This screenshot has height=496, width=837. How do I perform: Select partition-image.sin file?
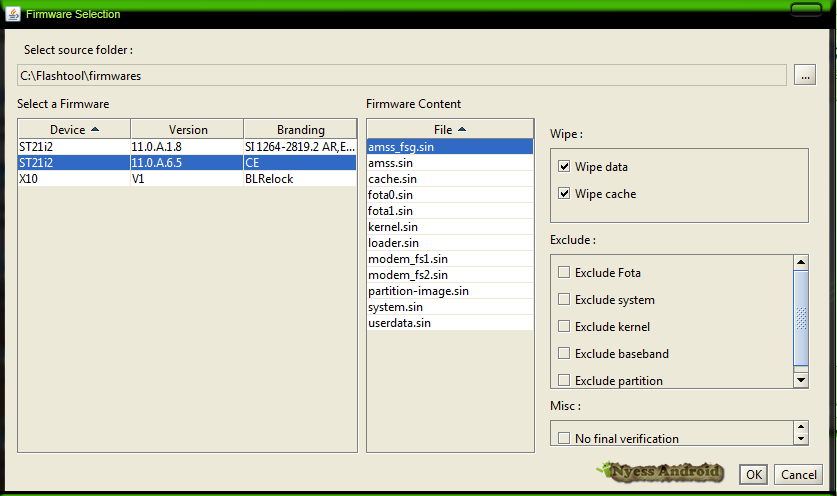tap(450, 291)
